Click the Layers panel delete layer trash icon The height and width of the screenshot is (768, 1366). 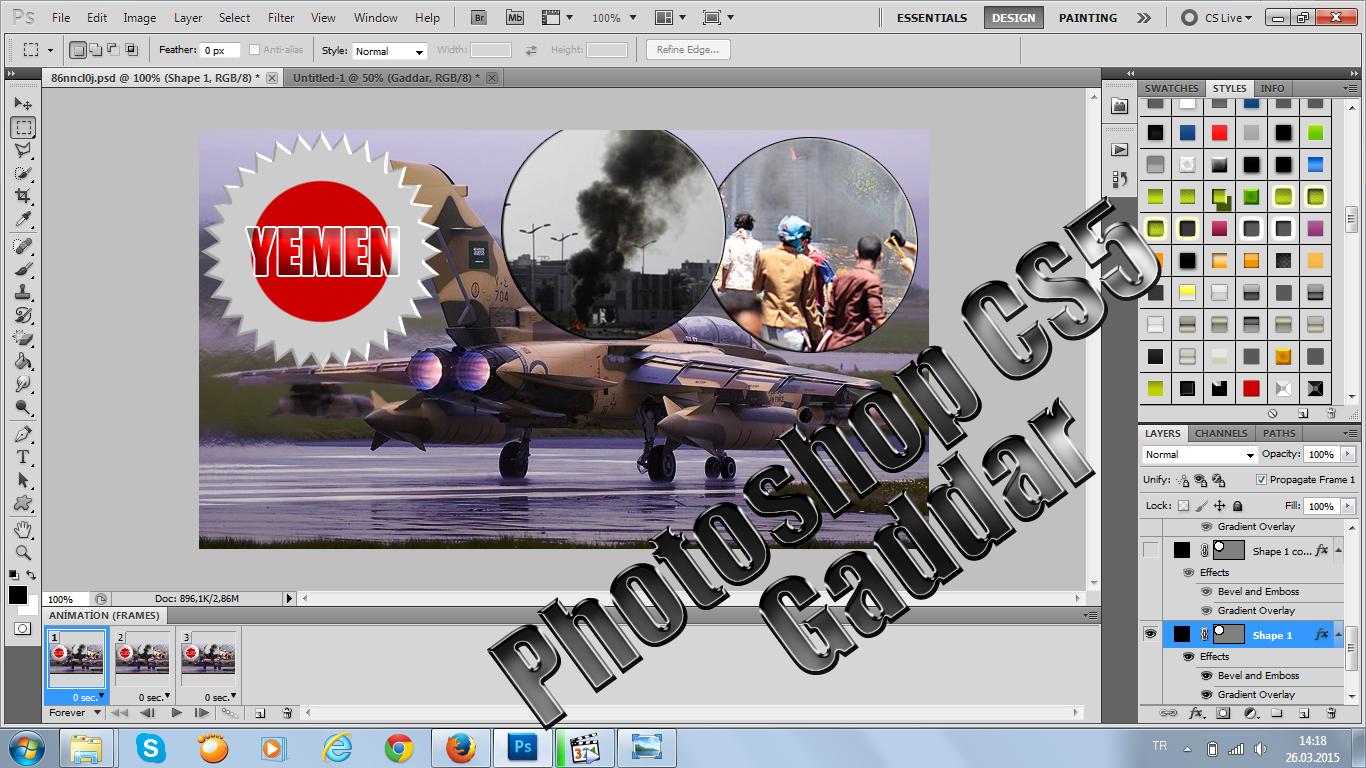click(1331, 713)
